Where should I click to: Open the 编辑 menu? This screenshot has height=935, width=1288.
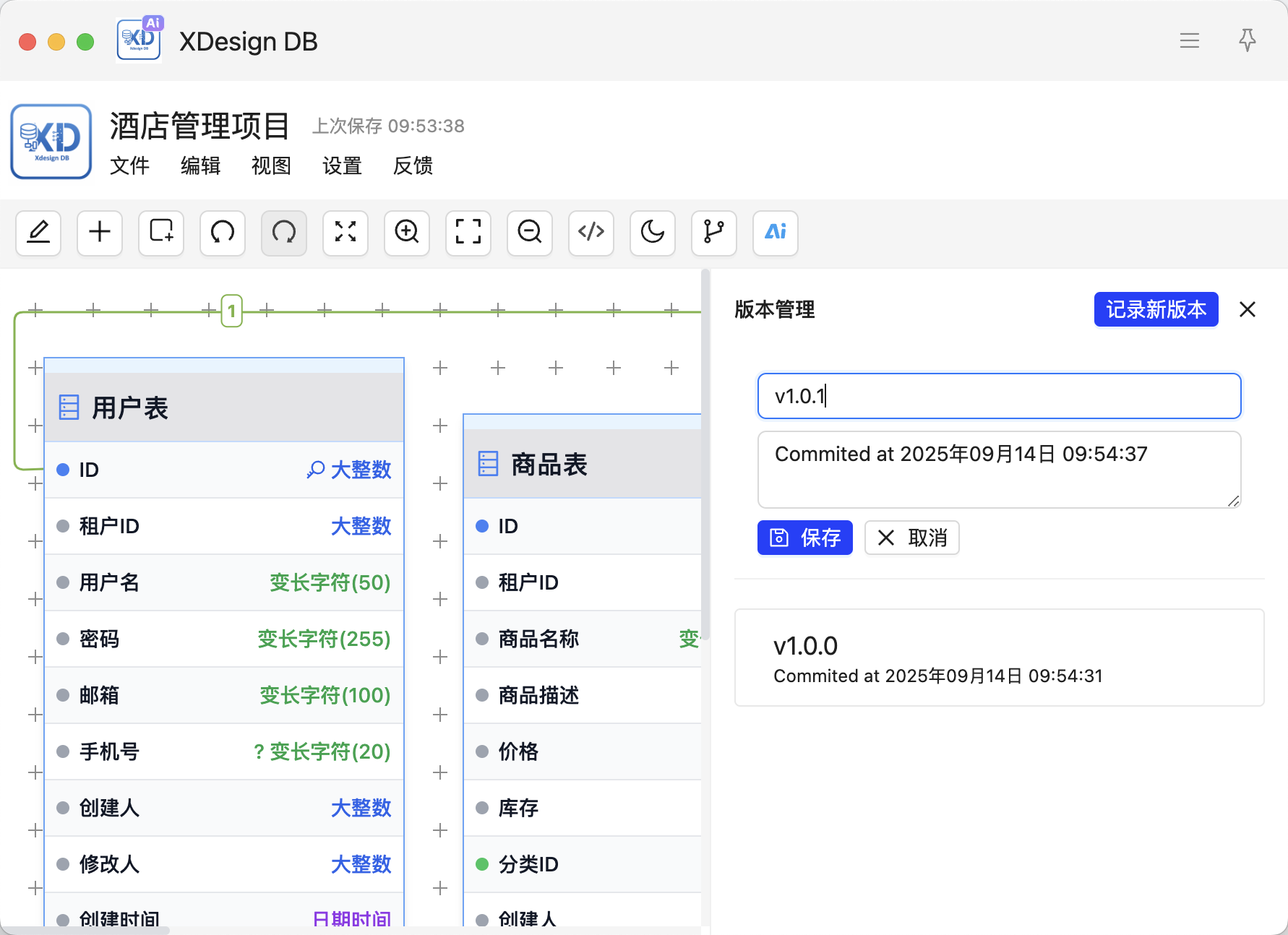click(x=201, y=166)
